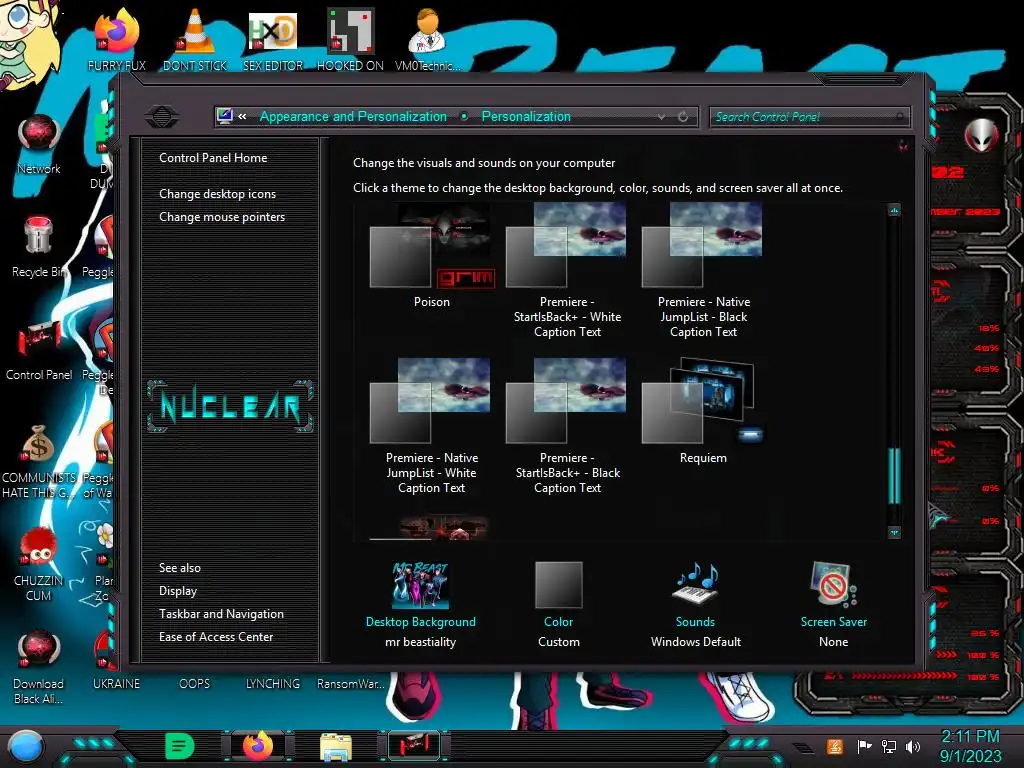
Task: Open the VMOTechnic desktop shortcut
Action: tap(428, 40)
